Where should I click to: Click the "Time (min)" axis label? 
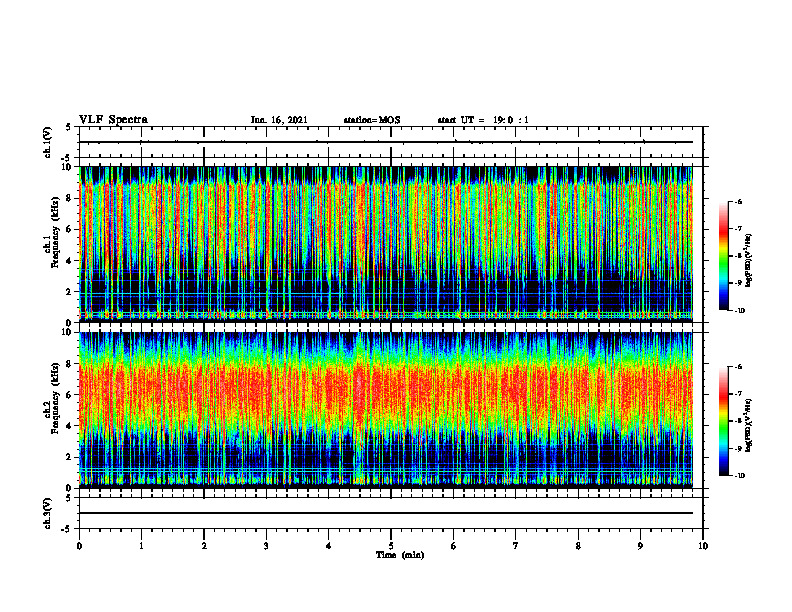(x=400, y=555)
